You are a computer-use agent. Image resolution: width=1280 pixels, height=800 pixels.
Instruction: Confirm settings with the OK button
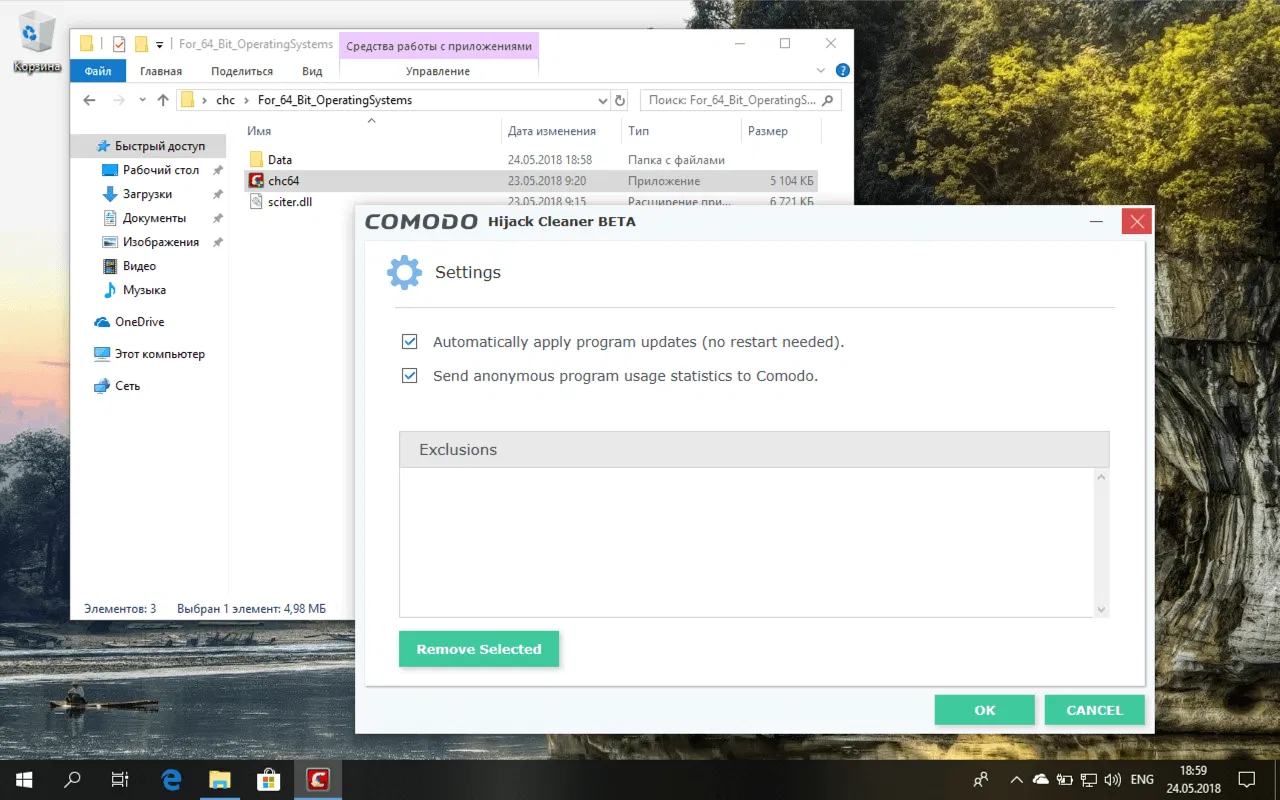[x=985, y=710]
